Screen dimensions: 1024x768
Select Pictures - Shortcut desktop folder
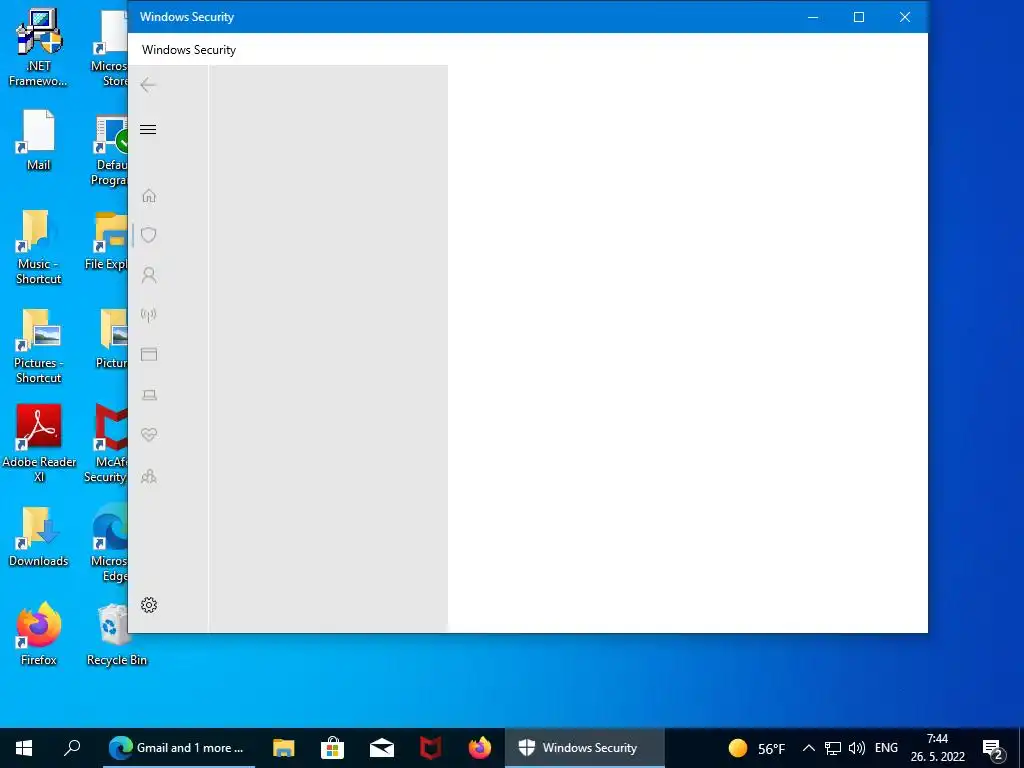(39, 346)
